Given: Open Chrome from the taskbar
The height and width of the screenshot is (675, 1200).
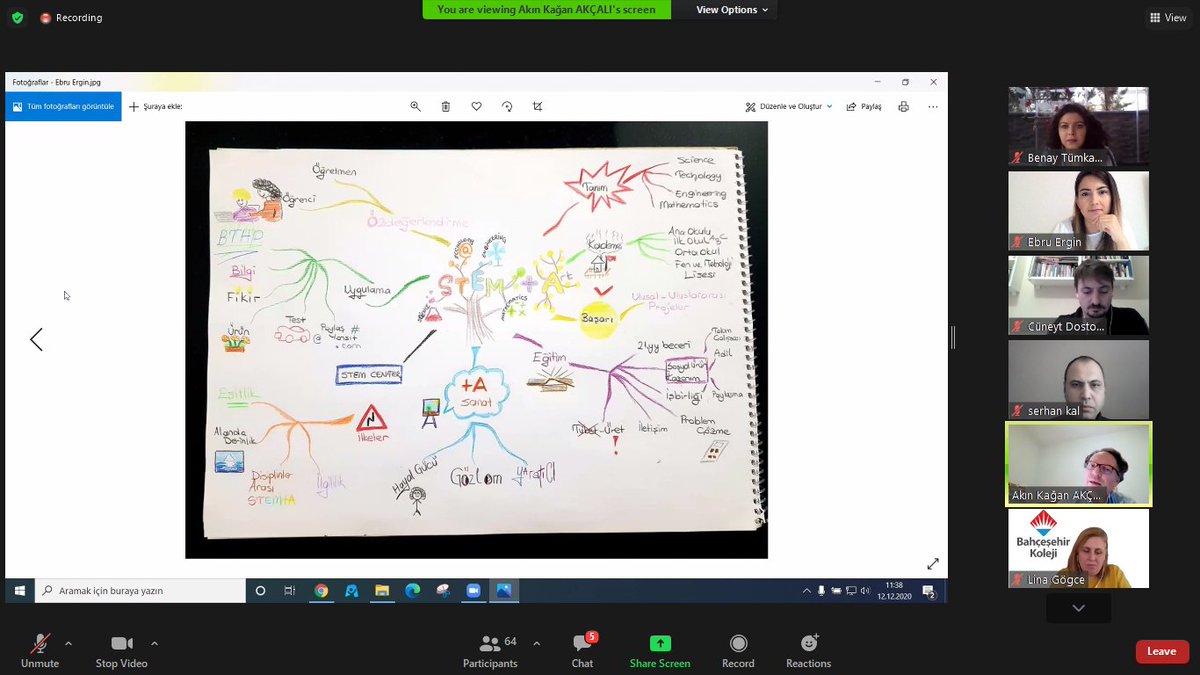Looking at the screenshot, I should 321,591.
